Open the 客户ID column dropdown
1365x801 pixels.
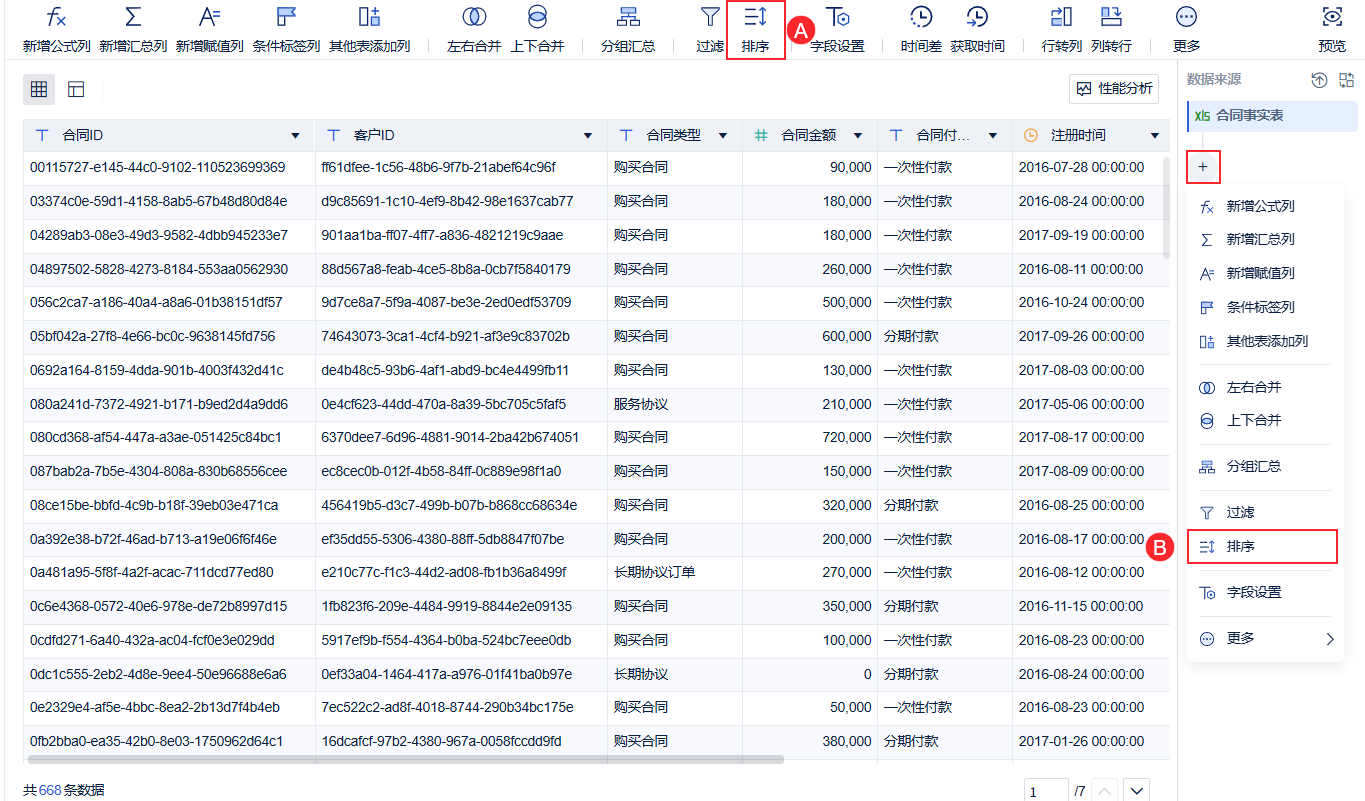point(587,135)
